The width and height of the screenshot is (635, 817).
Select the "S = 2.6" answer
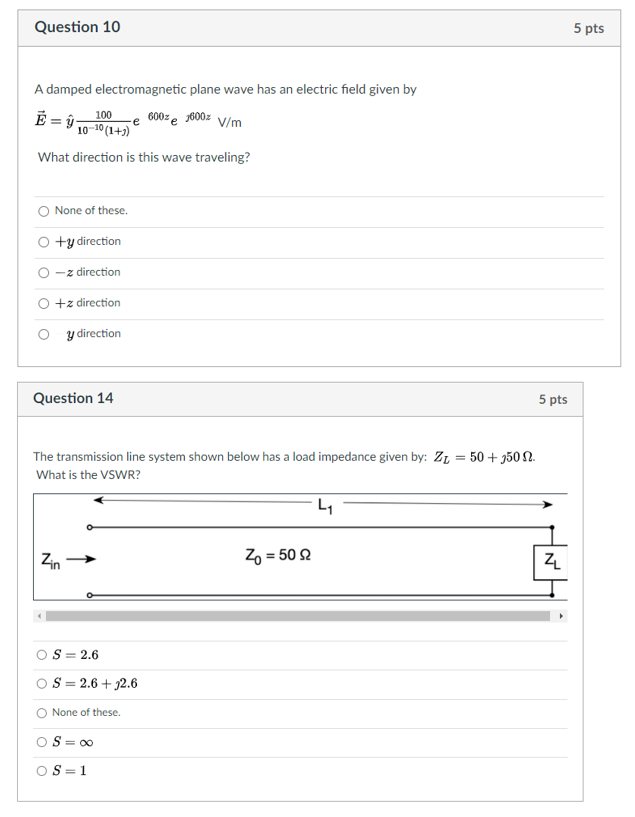41,655
